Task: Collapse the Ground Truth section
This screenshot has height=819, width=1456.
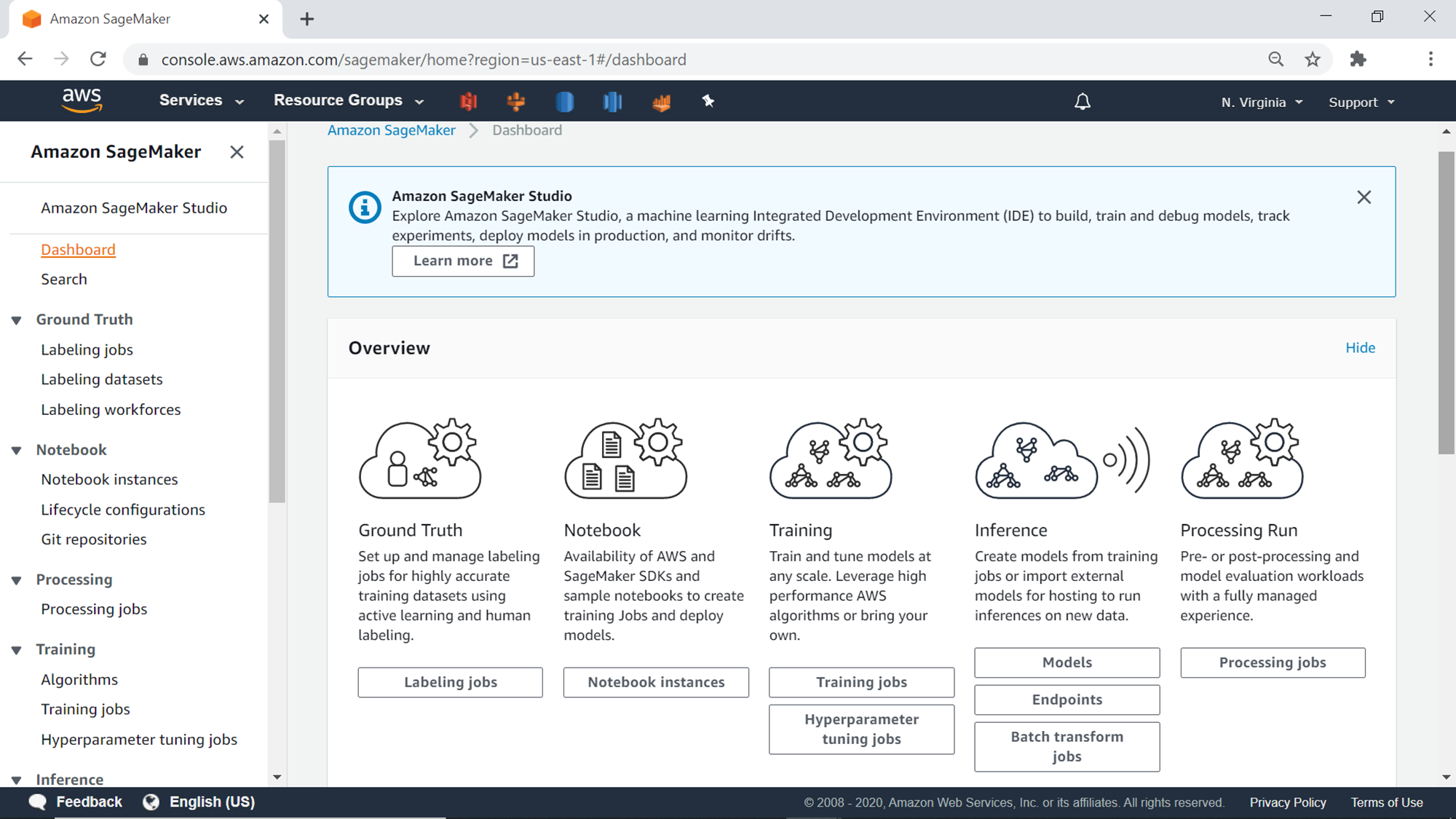Action: click(17, 319)
